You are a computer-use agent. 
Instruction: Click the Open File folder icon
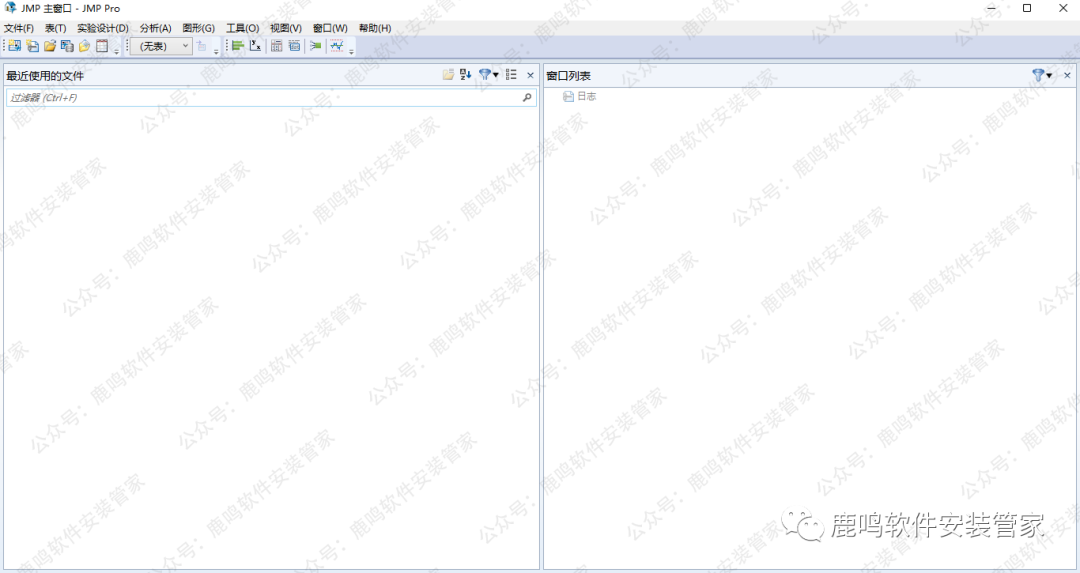(x=50, y=46)
